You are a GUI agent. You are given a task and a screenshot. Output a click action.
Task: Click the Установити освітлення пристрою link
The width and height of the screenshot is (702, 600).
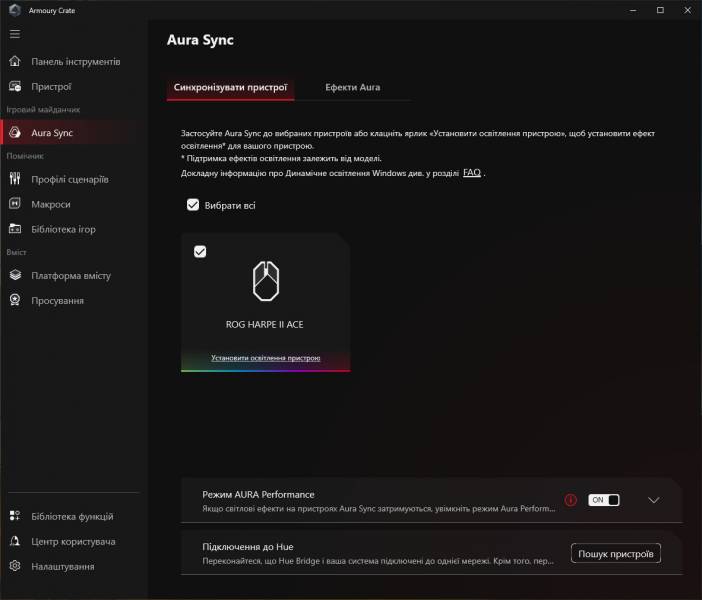[265, 358]
